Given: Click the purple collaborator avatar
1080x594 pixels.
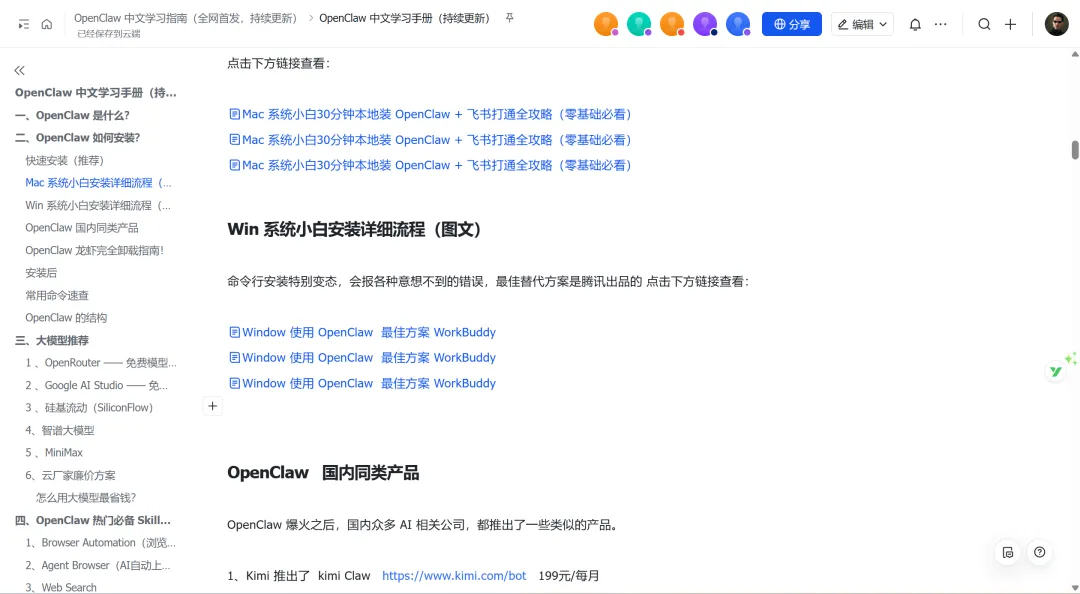Looking at the screenshot, I should (x=705, y=24).
